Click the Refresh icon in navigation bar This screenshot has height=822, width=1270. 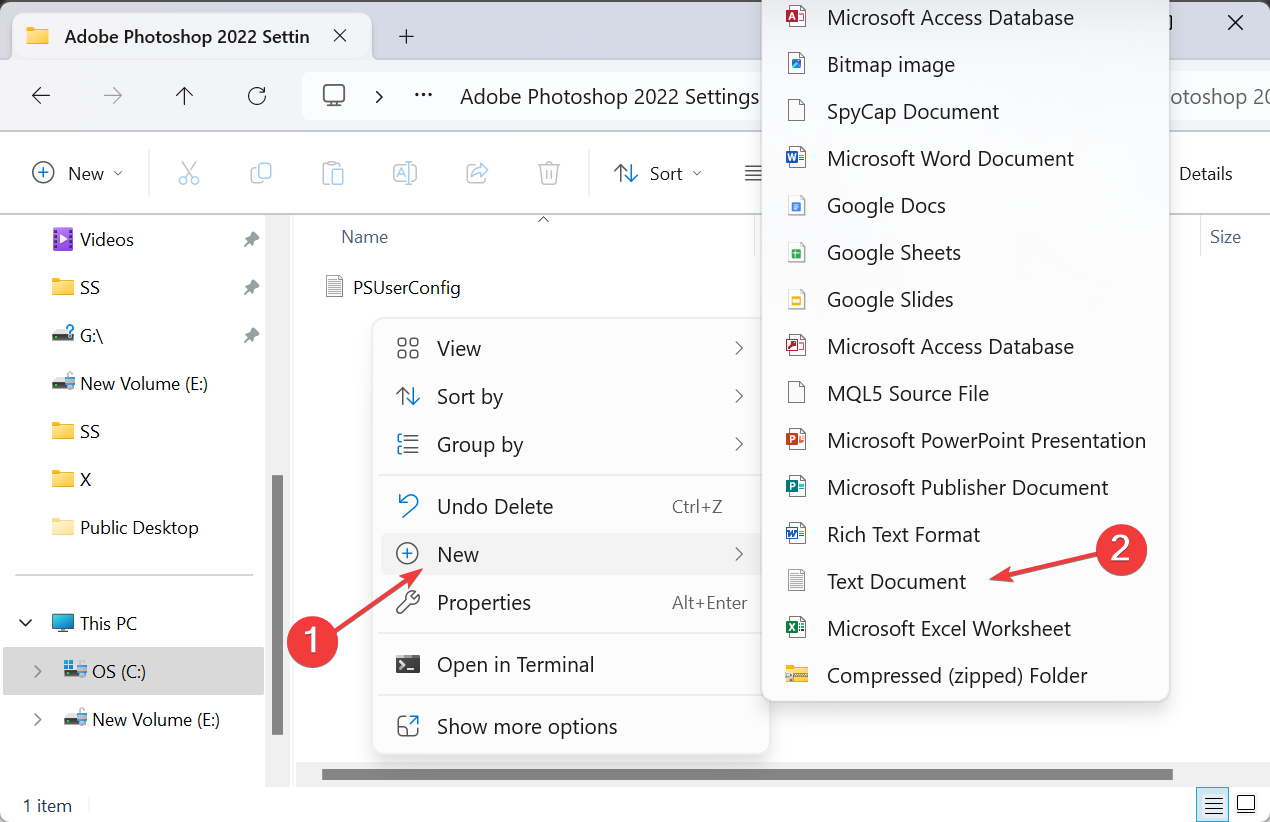coord(257,96)
